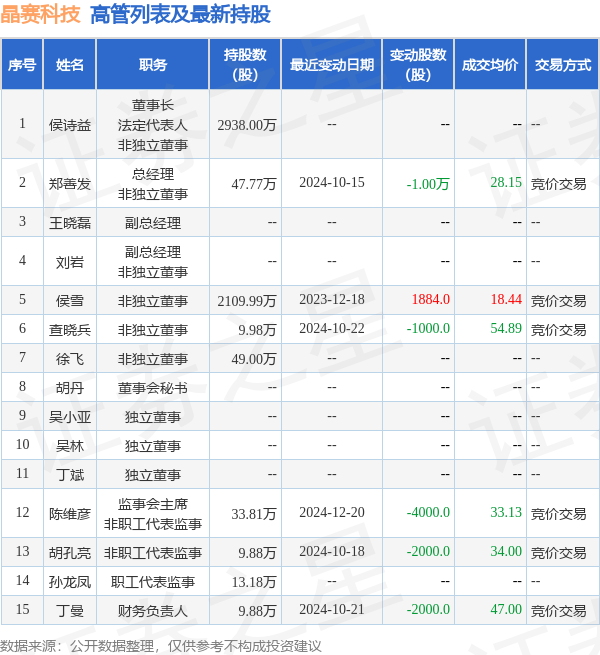Select the 序号 column header
Screen dimensions: 600x655
click(x=22, y=65)
